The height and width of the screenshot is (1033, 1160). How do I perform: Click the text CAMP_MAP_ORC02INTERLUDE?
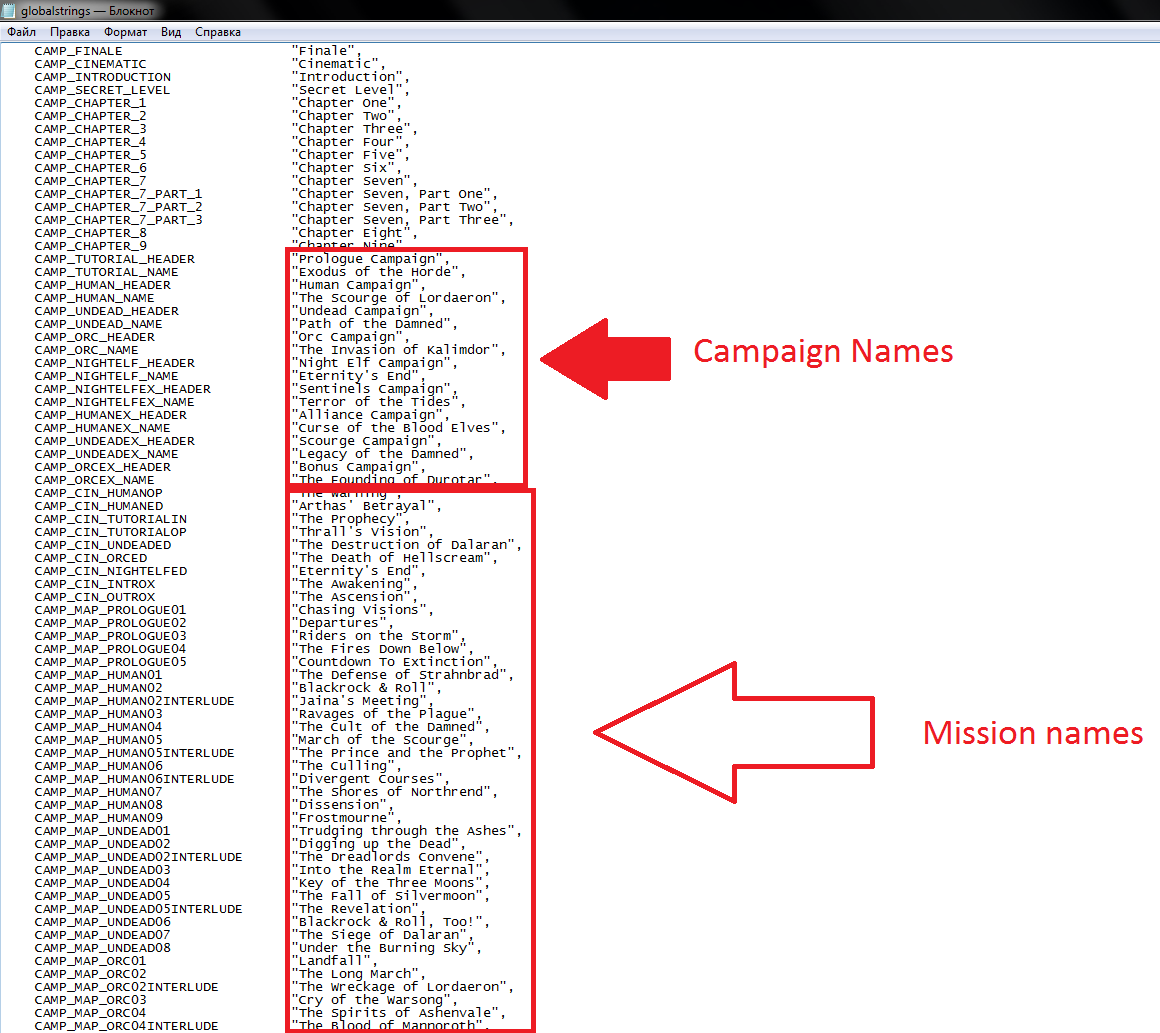(x=127, y=987)
